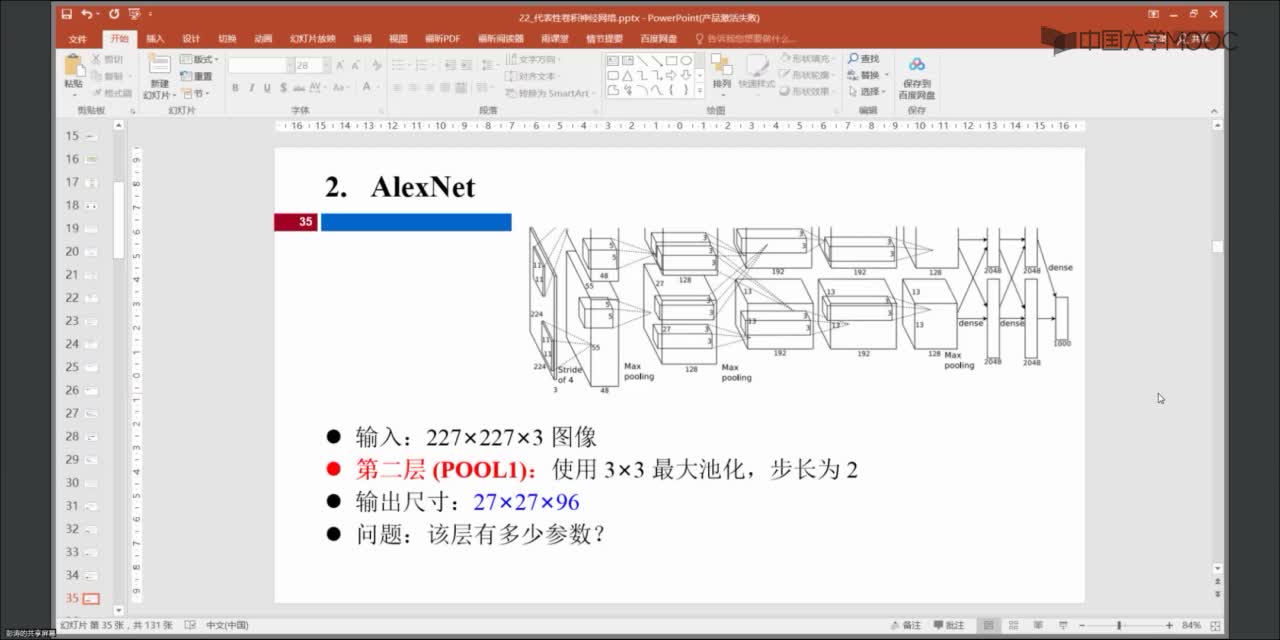Select the oval shape in shapes gallery
This screenshot has height=640, width=1280.
click(x=687, y=60)
